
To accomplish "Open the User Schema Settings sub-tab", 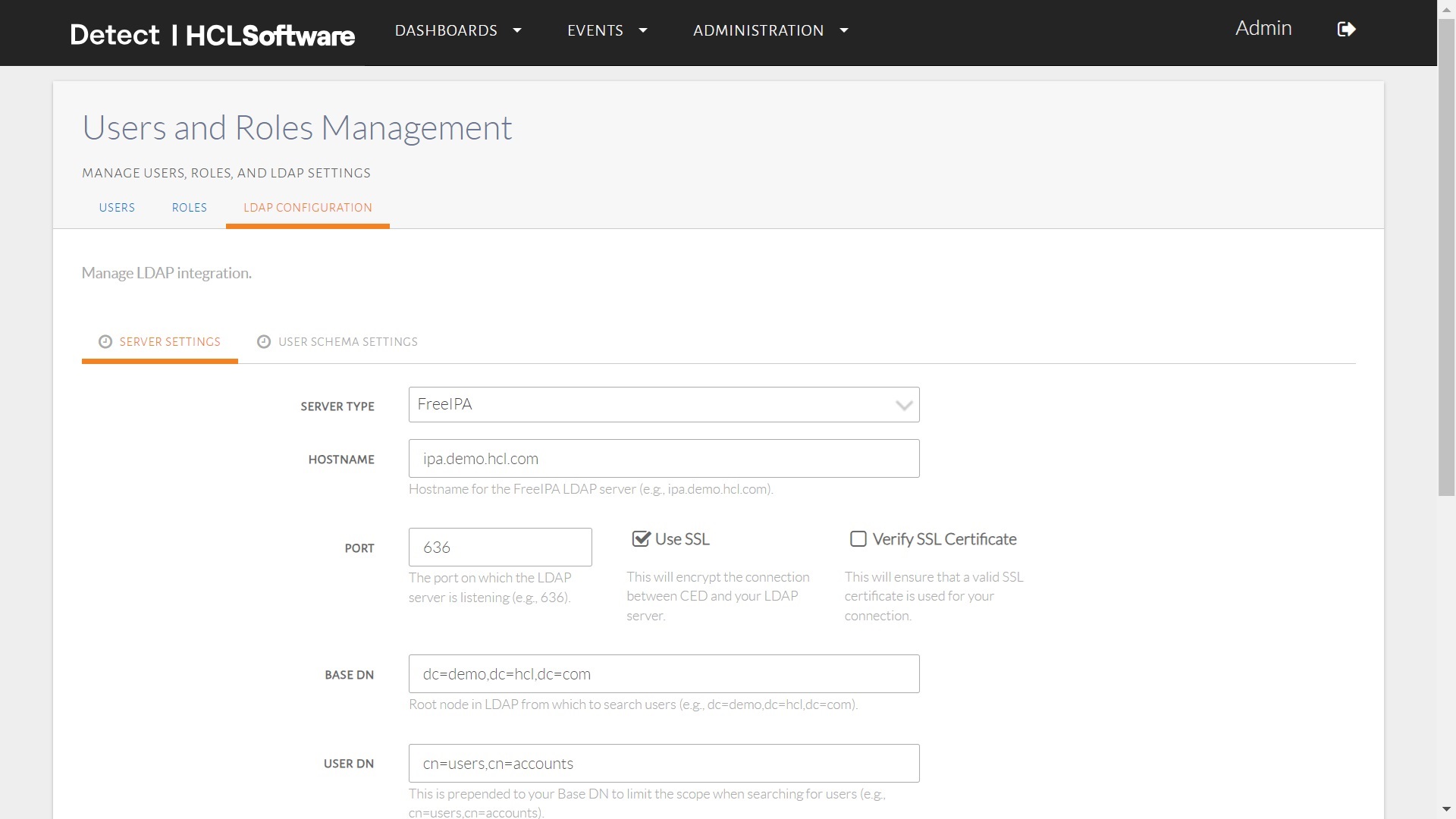I will point(347,342).
